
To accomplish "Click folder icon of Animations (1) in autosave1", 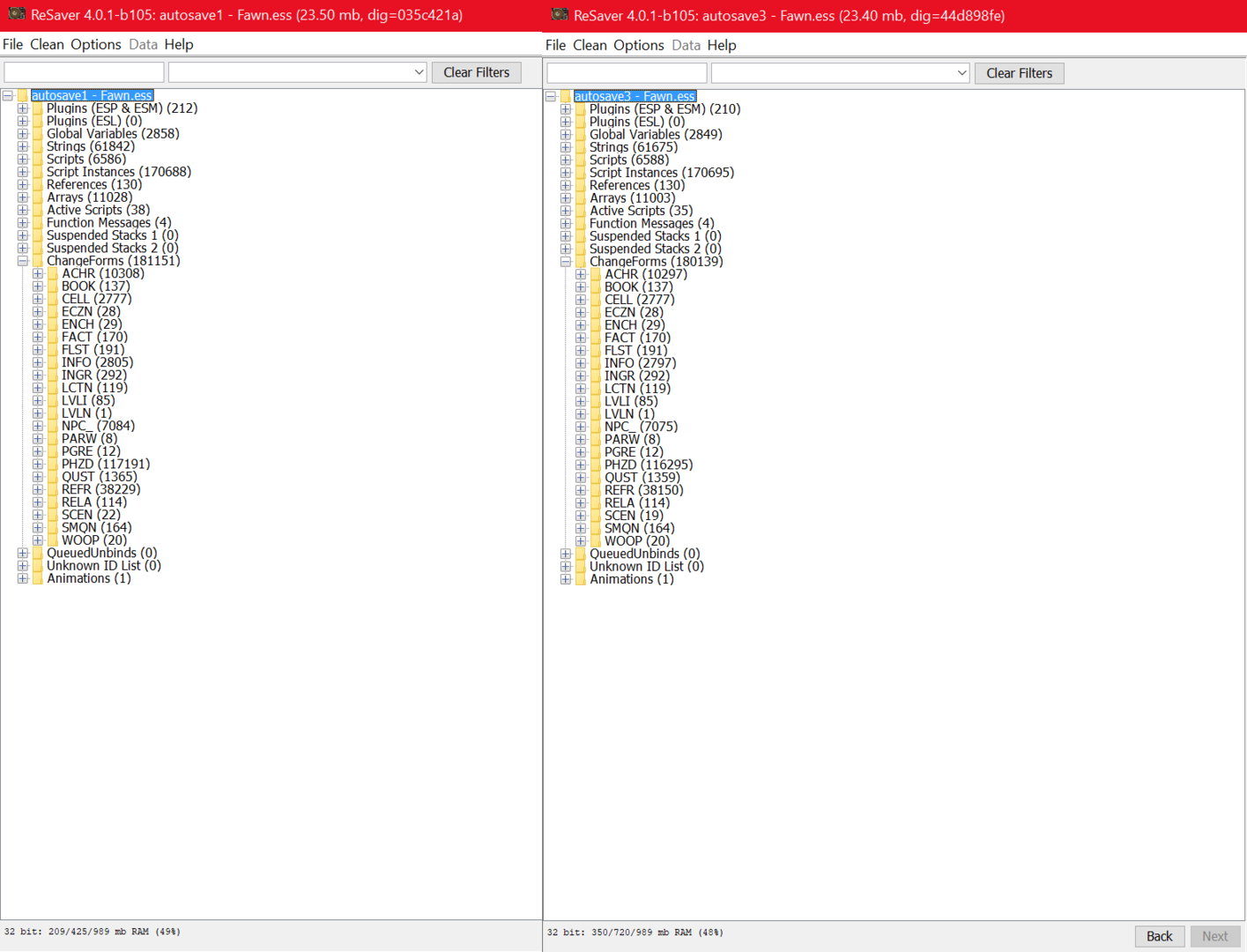I will pyautogui.click(x=38, y=578).
